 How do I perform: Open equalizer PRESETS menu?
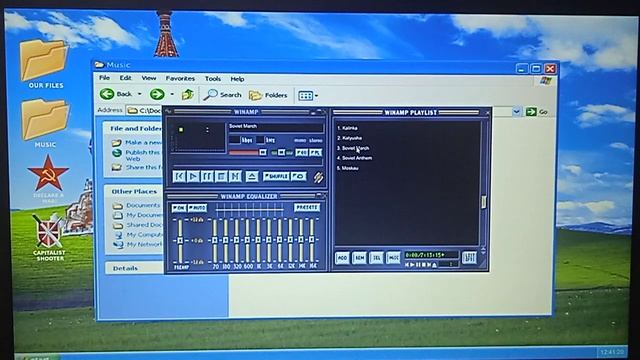pyautogui.click(x=307, y=207)
